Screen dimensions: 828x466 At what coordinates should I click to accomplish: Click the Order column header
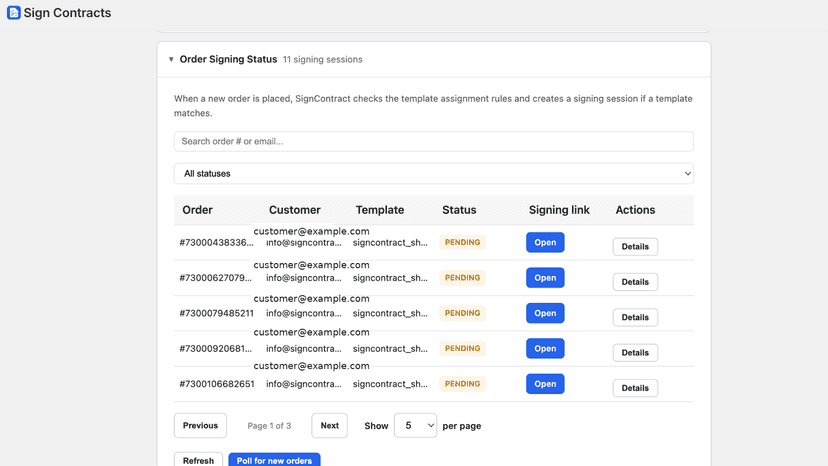click(x=197, y=210)
